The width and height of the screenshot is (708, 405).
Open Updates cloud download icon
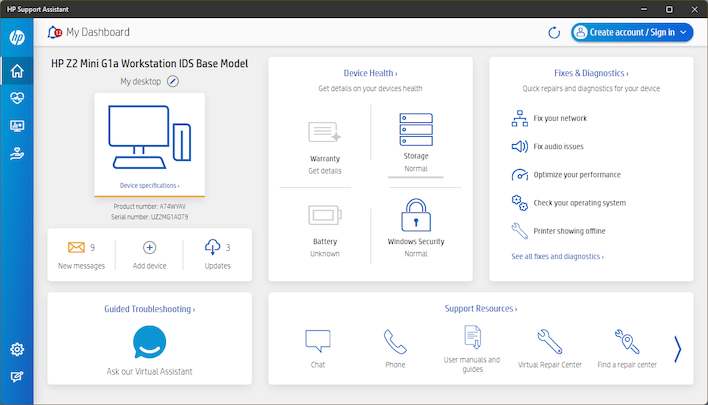[x=211, y=247]
